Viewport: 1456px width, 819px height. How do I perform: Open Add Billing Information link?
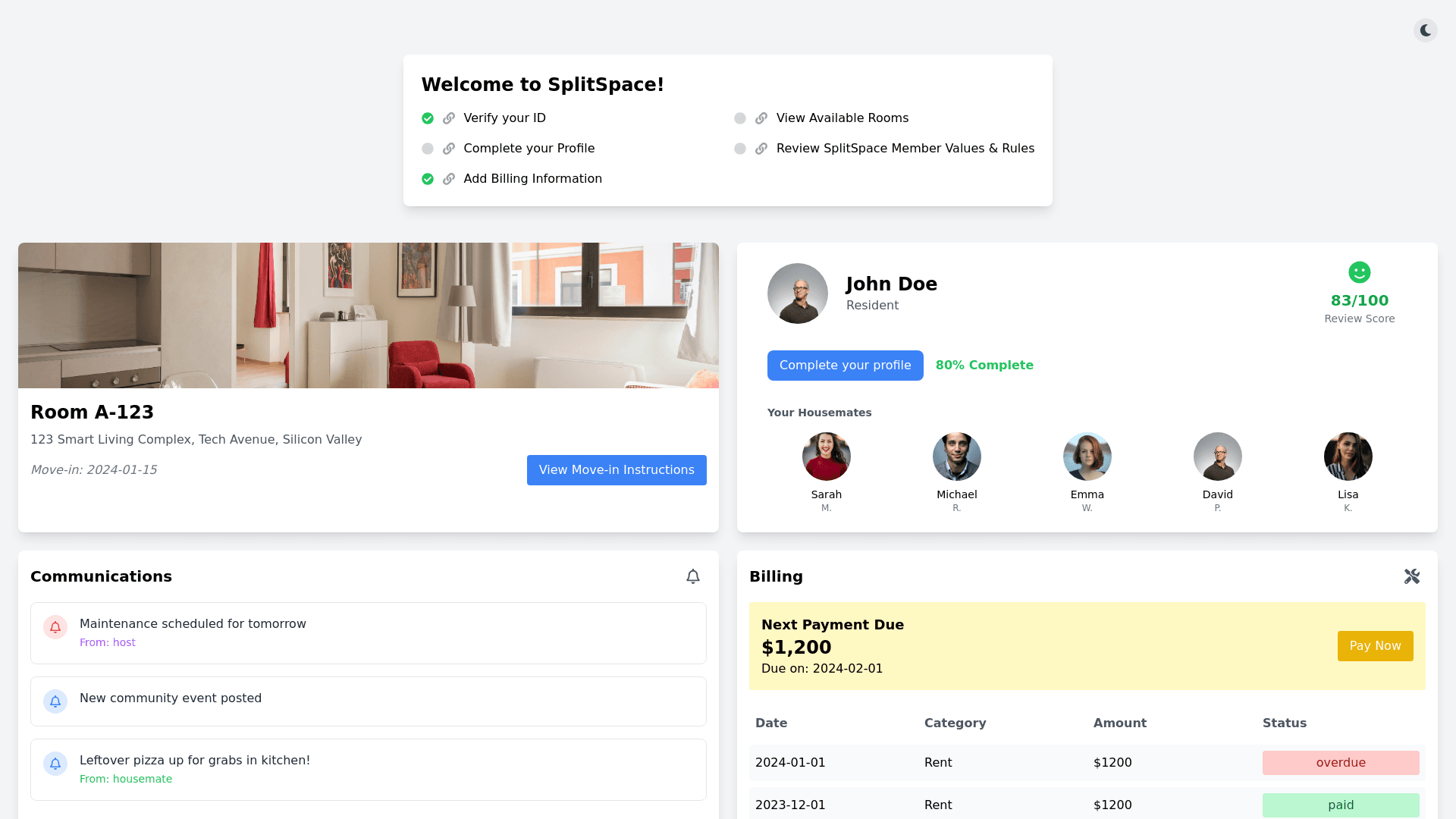tap(532, 179)
